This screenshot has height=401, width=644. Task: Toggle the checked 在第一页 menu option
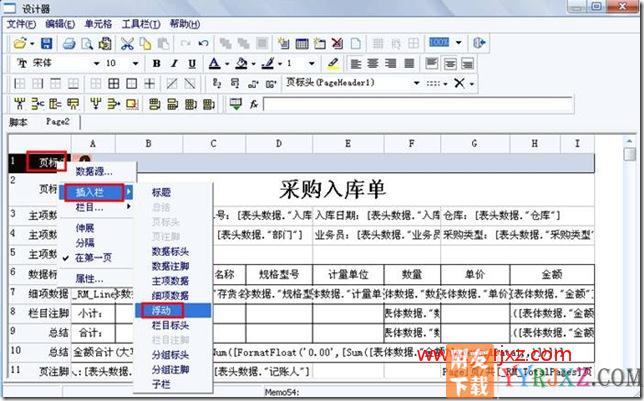point(93,258)
